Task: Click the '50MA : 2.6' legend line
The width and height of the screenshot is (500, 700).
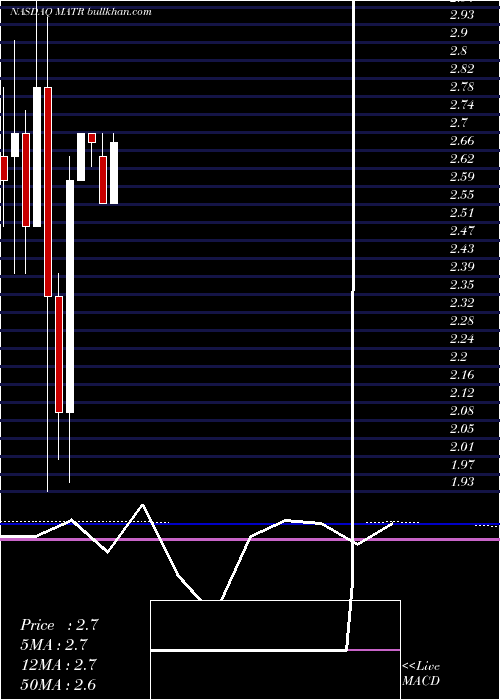Action: (58, 684)
